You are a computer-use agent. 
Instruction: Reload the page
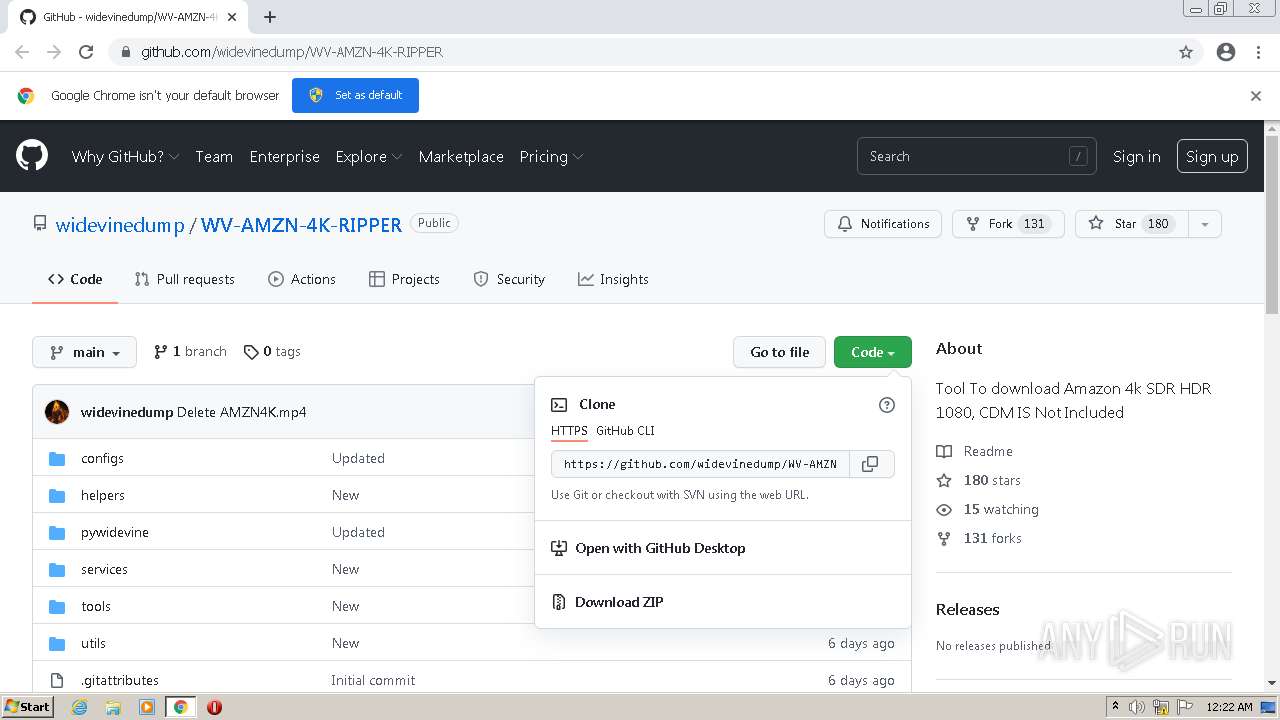[86, 52]
